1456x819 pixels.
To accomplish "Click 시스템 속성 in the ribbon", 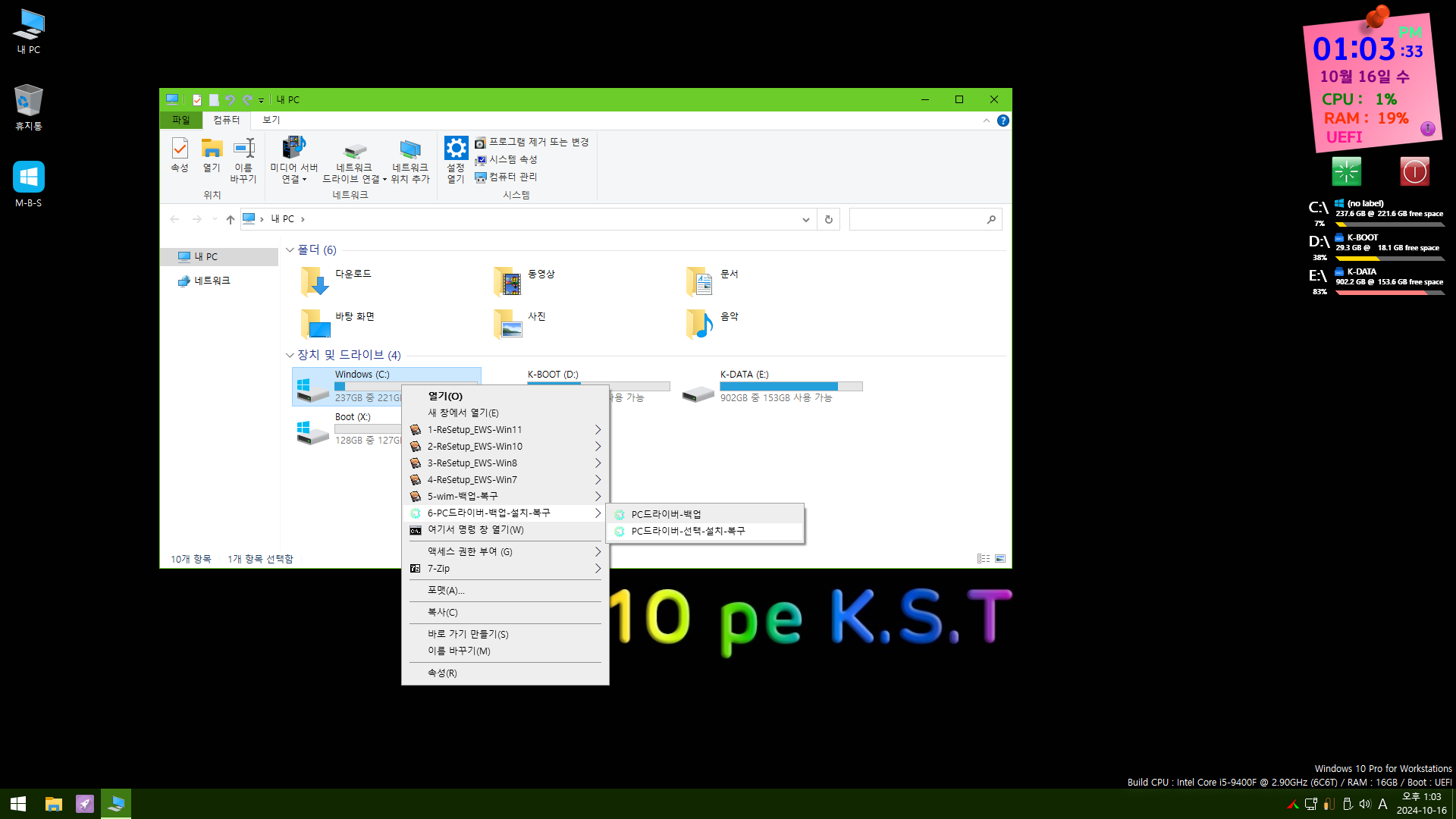I will [x=506, y=159].
